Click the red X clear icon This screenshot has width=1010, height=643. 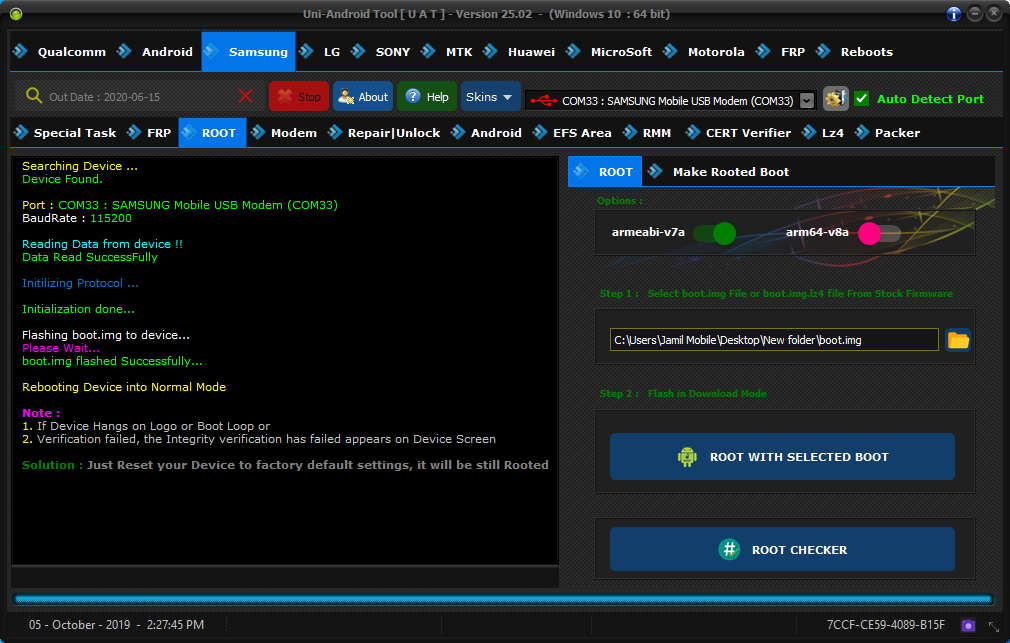tap(245, 96)
